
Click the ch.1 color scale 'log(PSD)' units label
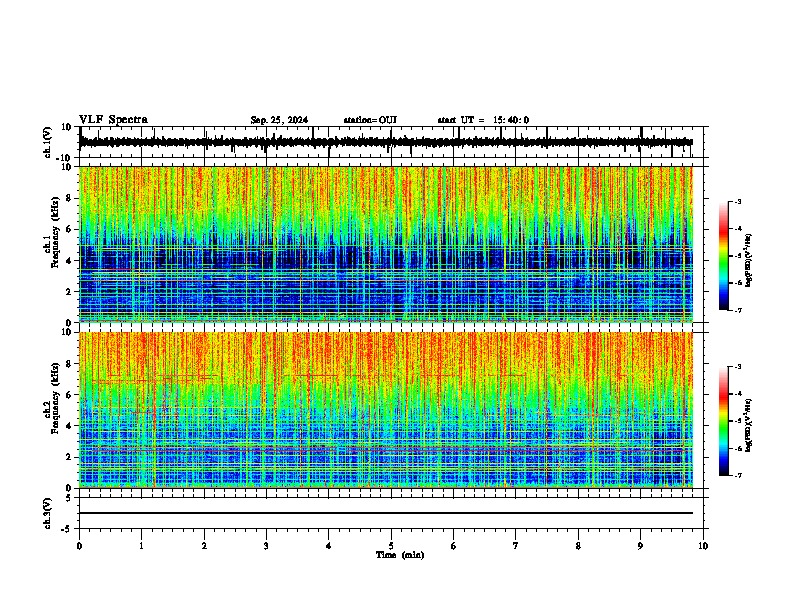749,261
